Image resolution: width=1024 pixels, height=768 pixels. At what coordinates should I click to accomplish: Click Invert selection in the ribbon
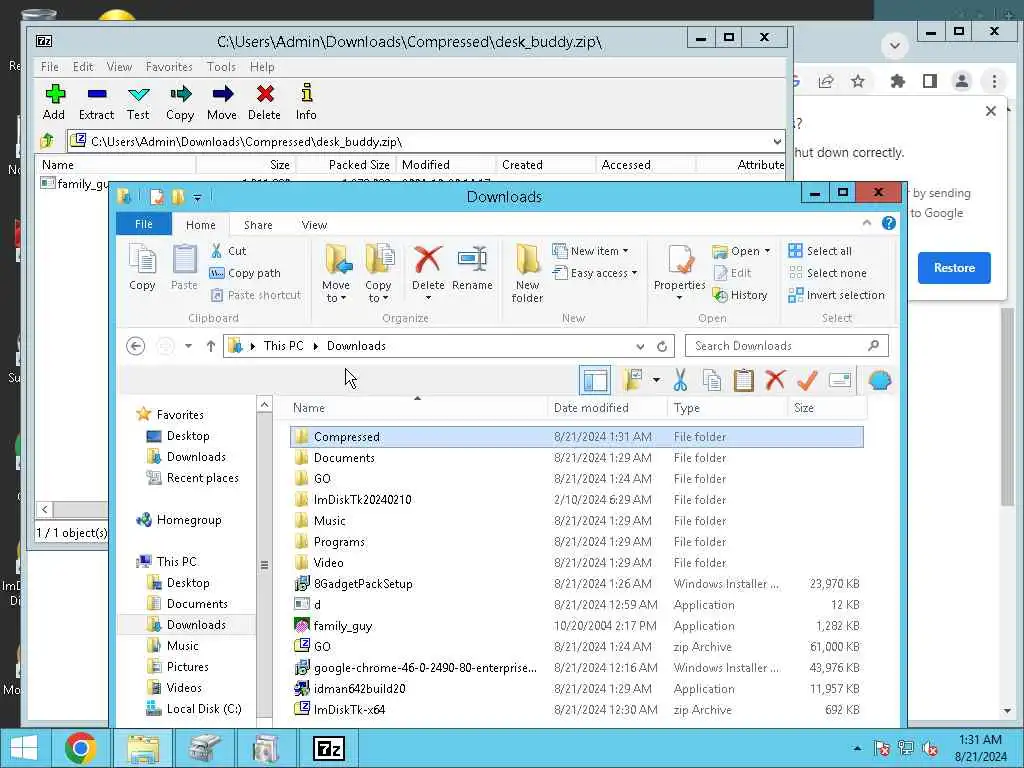pyautogui.click(x=837, y=295)
